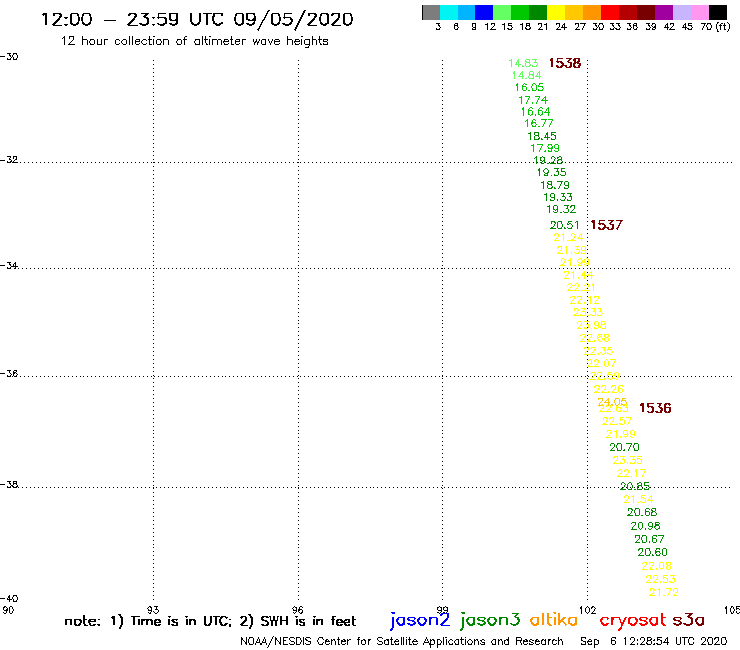Select the 21.54 reading
This screenshot has height=650, width=740.
point(638,499)
